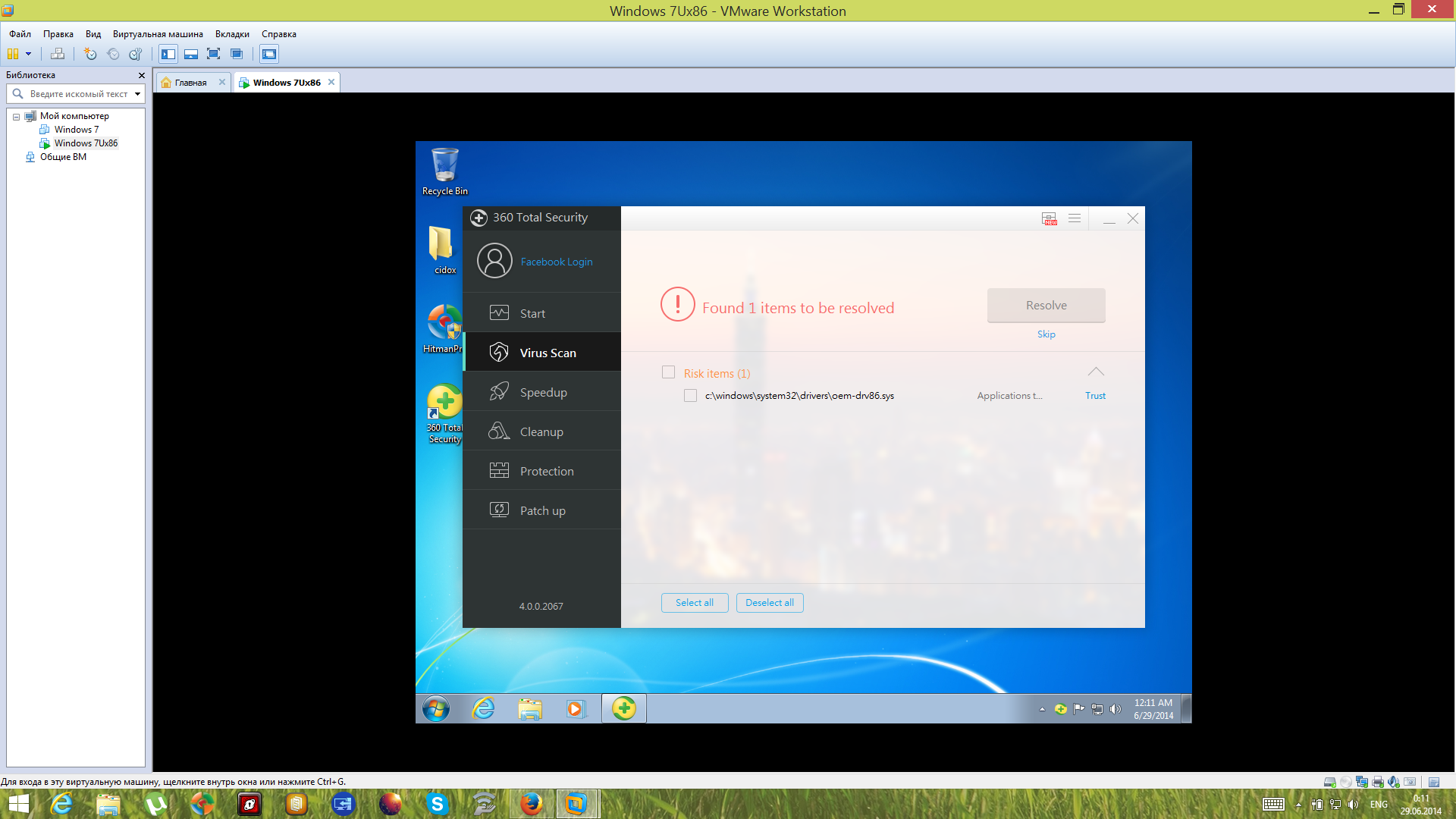Collapse the Мой компьютер tree node
Viewport: 1456px width, 819px height.
pyautogui.click(x=16, y=117)
